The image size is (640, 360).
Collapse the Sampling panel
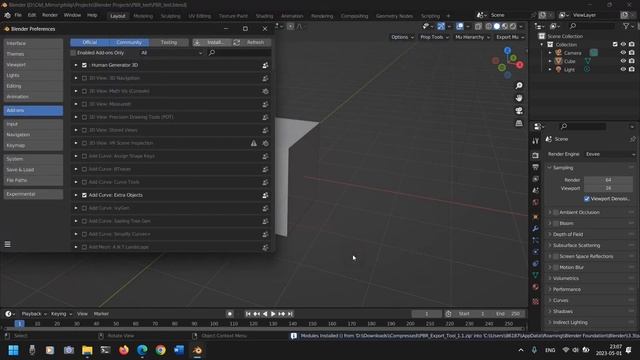(x=563, y=168)
